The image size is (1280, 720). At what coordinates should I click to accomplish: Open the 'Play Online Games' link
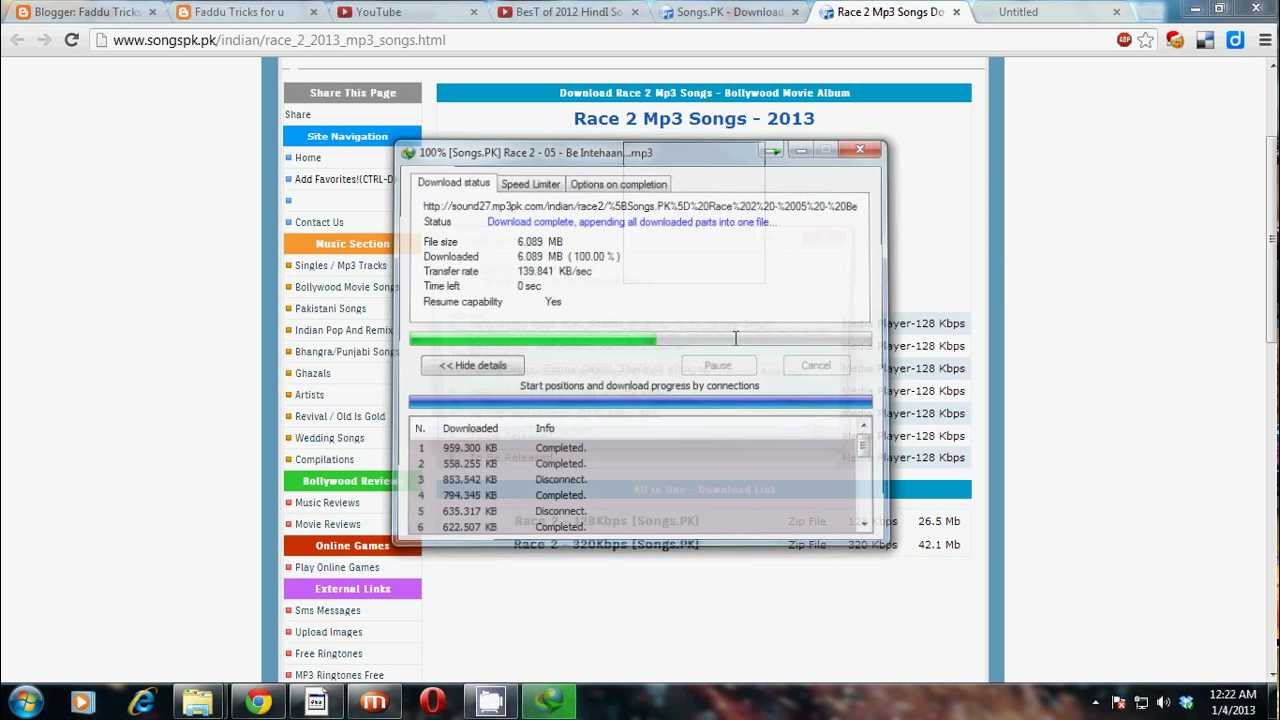click(337, 568)
